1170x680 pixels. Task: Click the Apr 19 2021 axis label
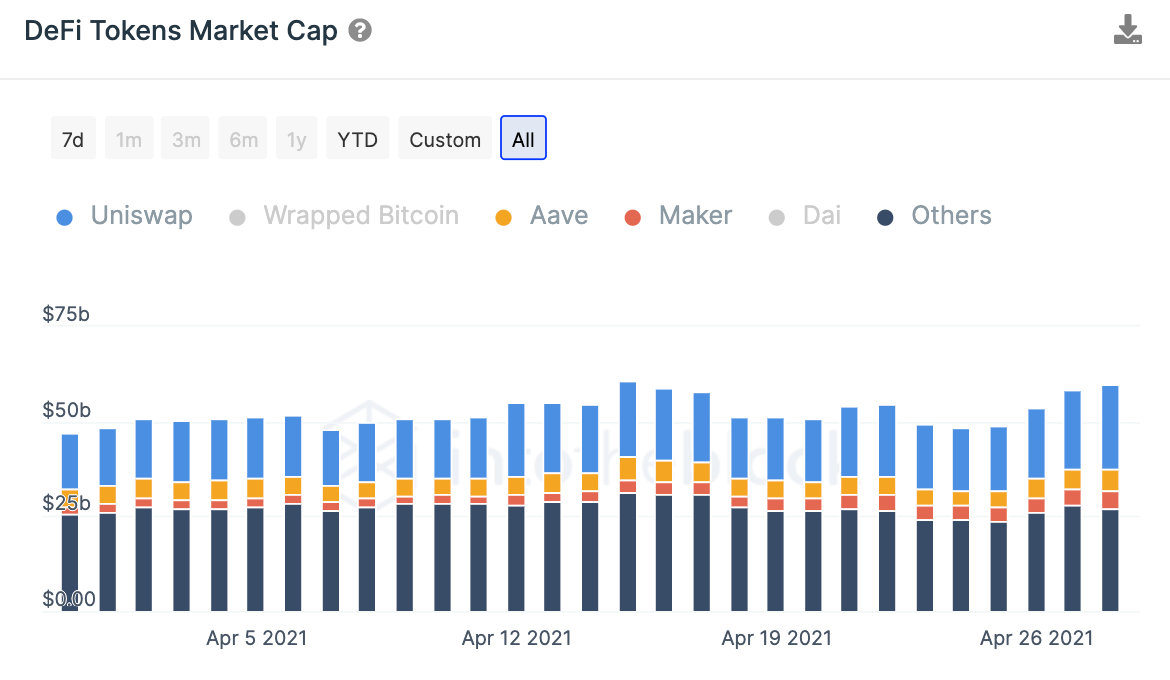point(777,638)
